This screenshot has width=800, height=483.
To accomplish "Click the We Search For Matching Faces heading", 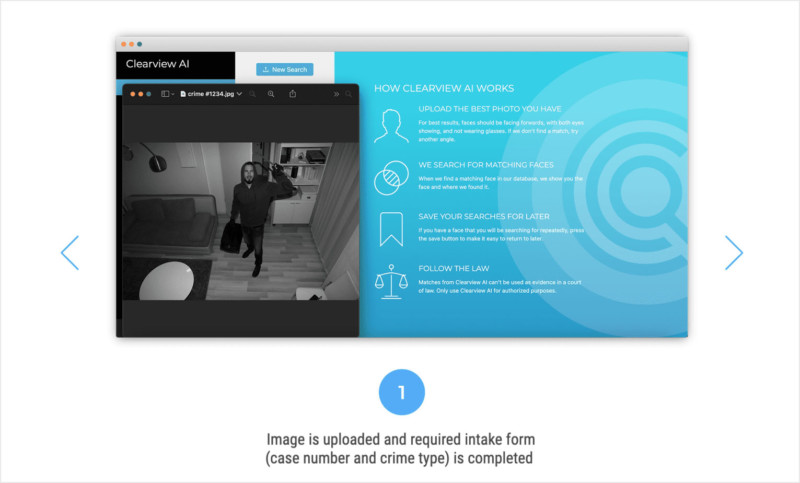I will click(x=486, y=165).
